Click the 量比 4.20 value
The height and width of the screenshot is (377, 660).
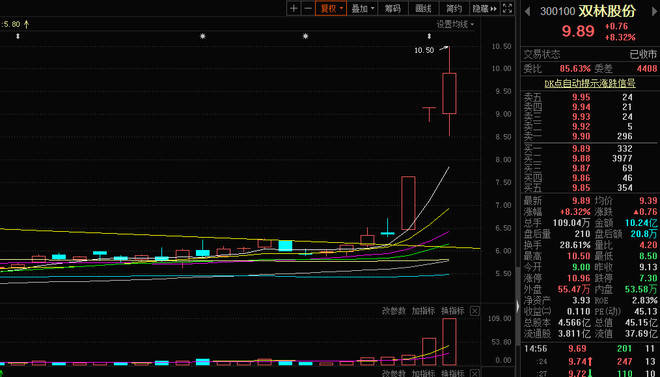coord(648,245)
